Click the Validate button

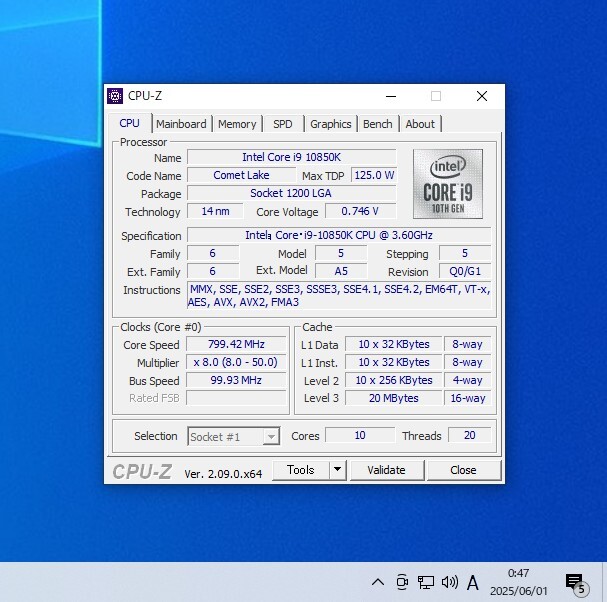click(x=386, y=470)
